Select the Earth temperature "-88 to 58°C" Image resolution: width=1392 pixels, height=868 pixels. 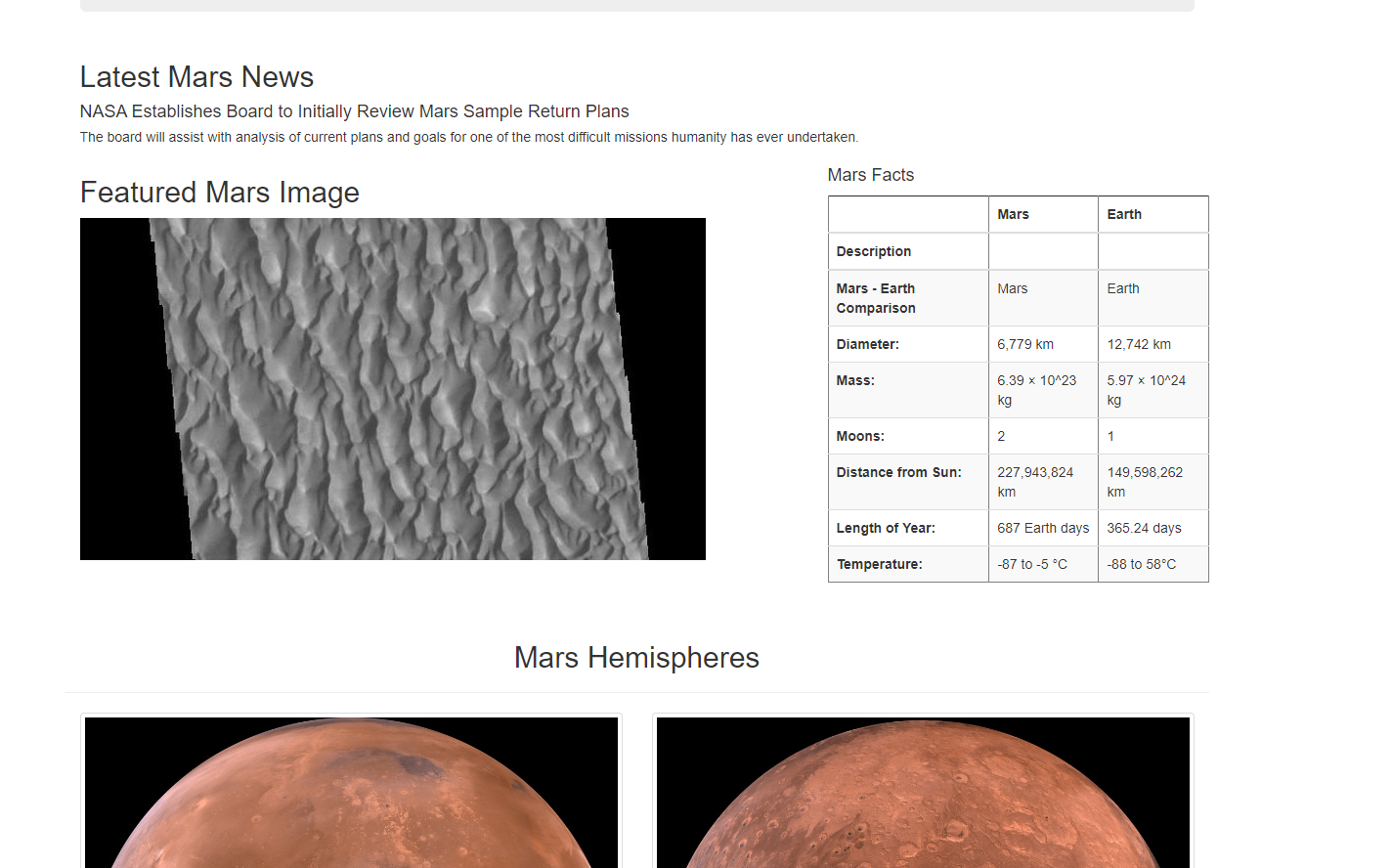coord(1142,564)
